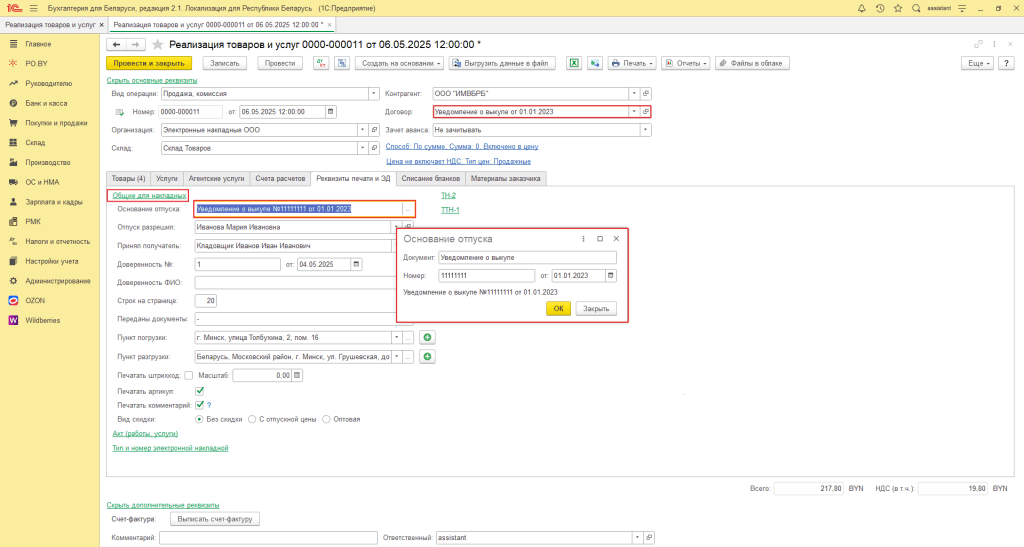Screen dimensions: 1024x547
Task: Expand Организация dropdown arrow
Action: [x=362, y=130]
